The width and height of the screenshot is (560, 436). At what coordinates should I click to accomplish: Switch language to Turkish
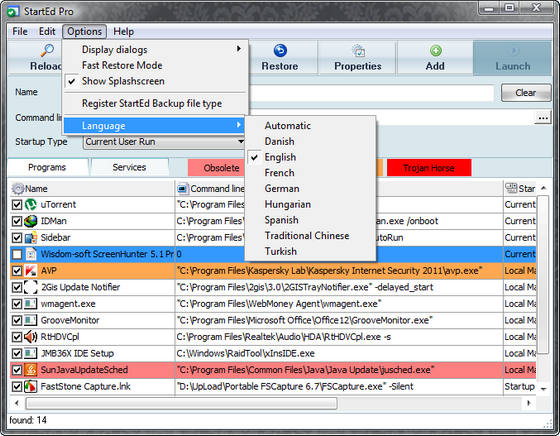pyautogui.click(x=311, y=251)
